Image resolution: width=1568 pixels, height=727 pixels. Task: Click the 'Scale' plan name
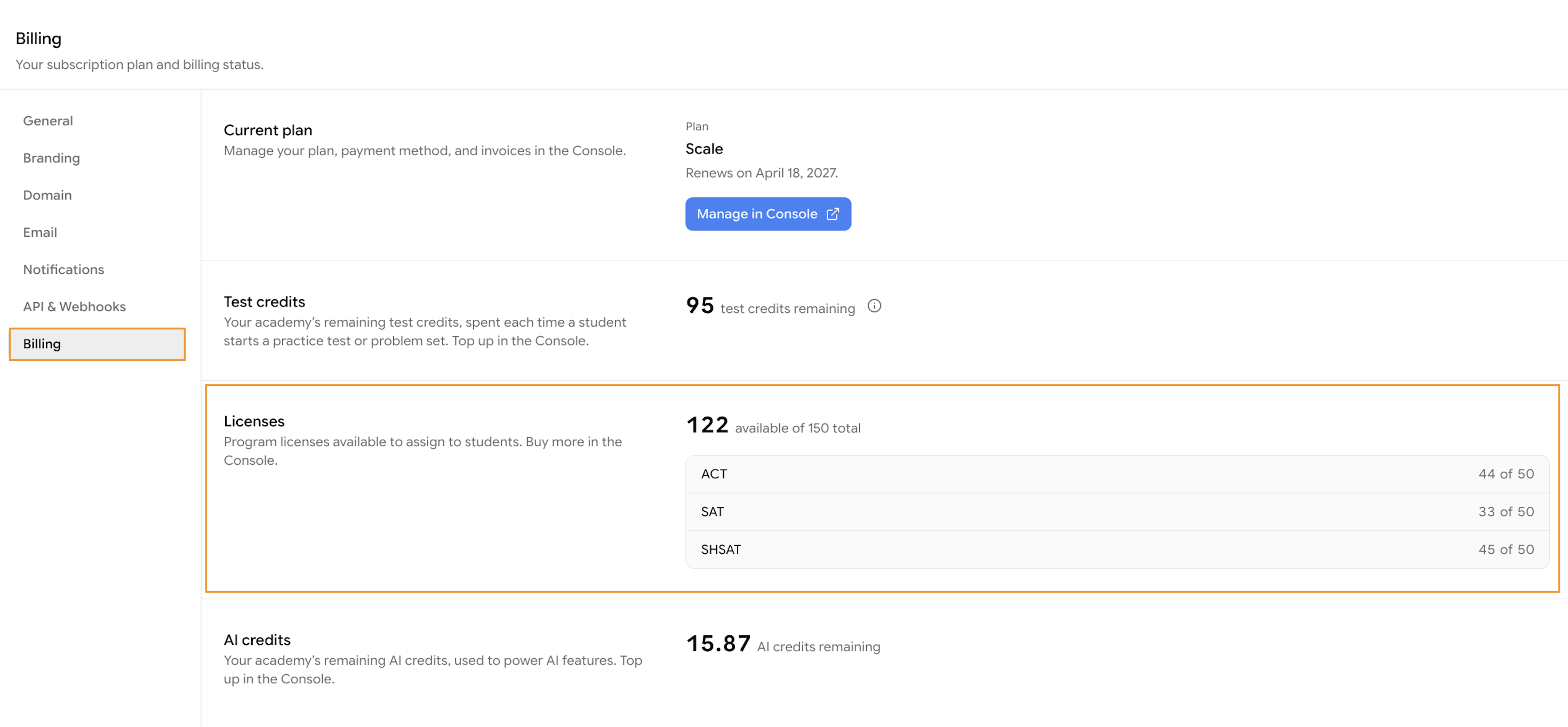pyautogui.click(x=704, y=149)
